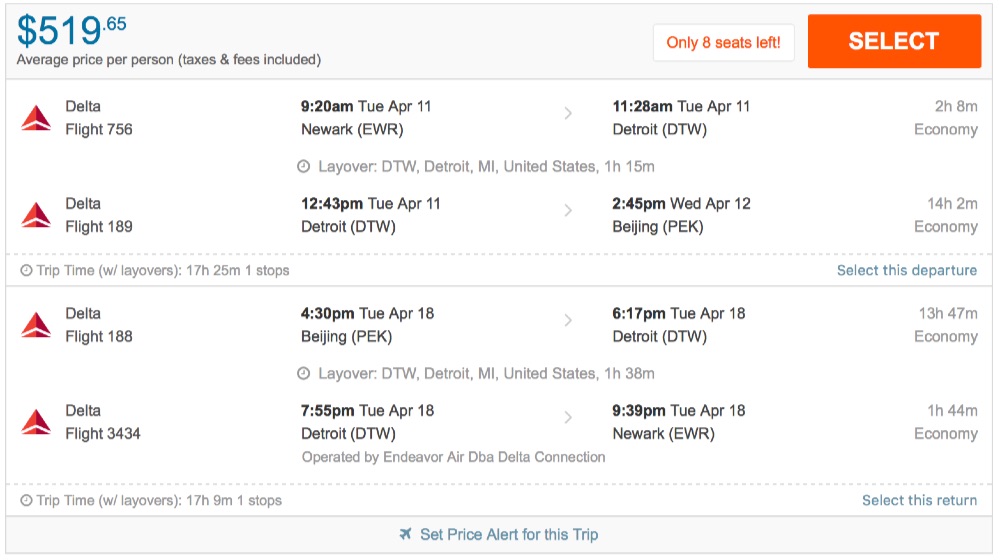The height and width of the screenshot is (560, 1000).
Task: Click the 'Only 8 seats left!' badge
Action: pyautogui.click(x=723, y=43)
